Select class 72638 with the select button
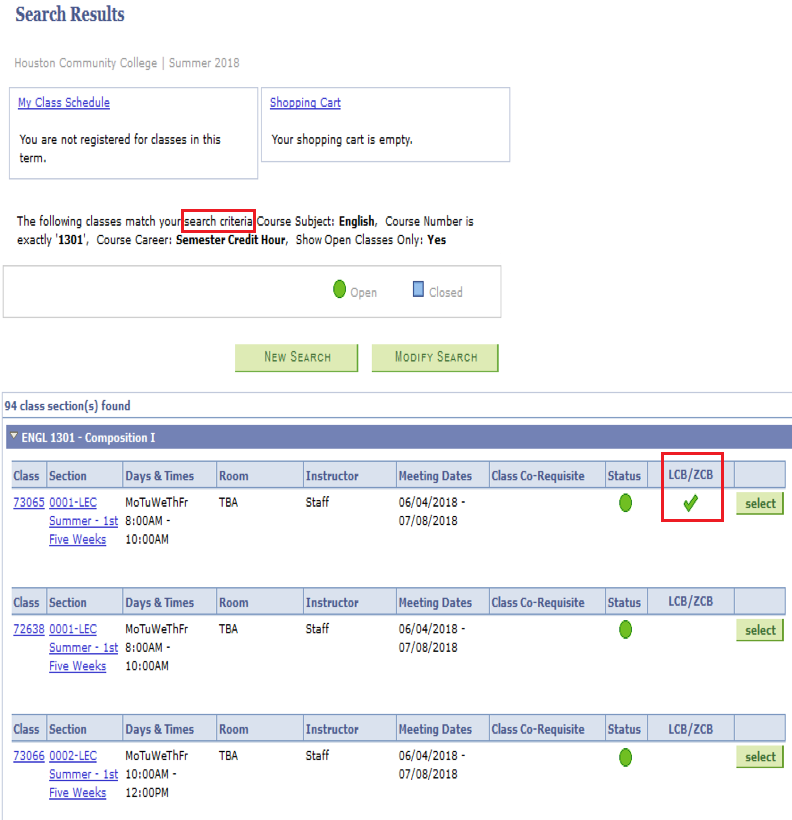 760,630
